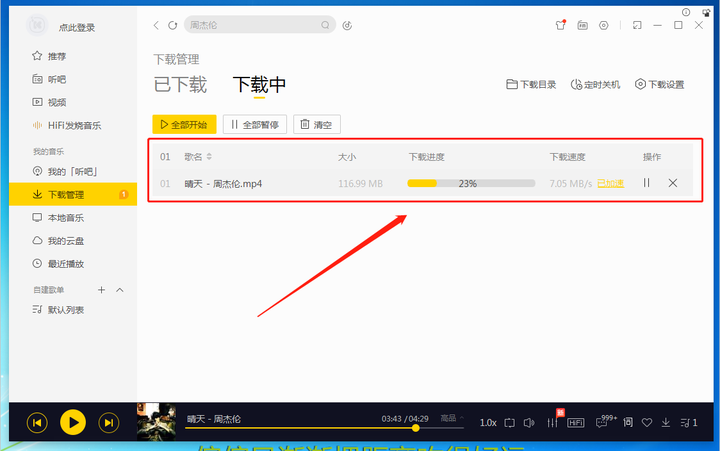
Task: Click the 全部暂停 pause all button
Action: (x=255, y=124)
